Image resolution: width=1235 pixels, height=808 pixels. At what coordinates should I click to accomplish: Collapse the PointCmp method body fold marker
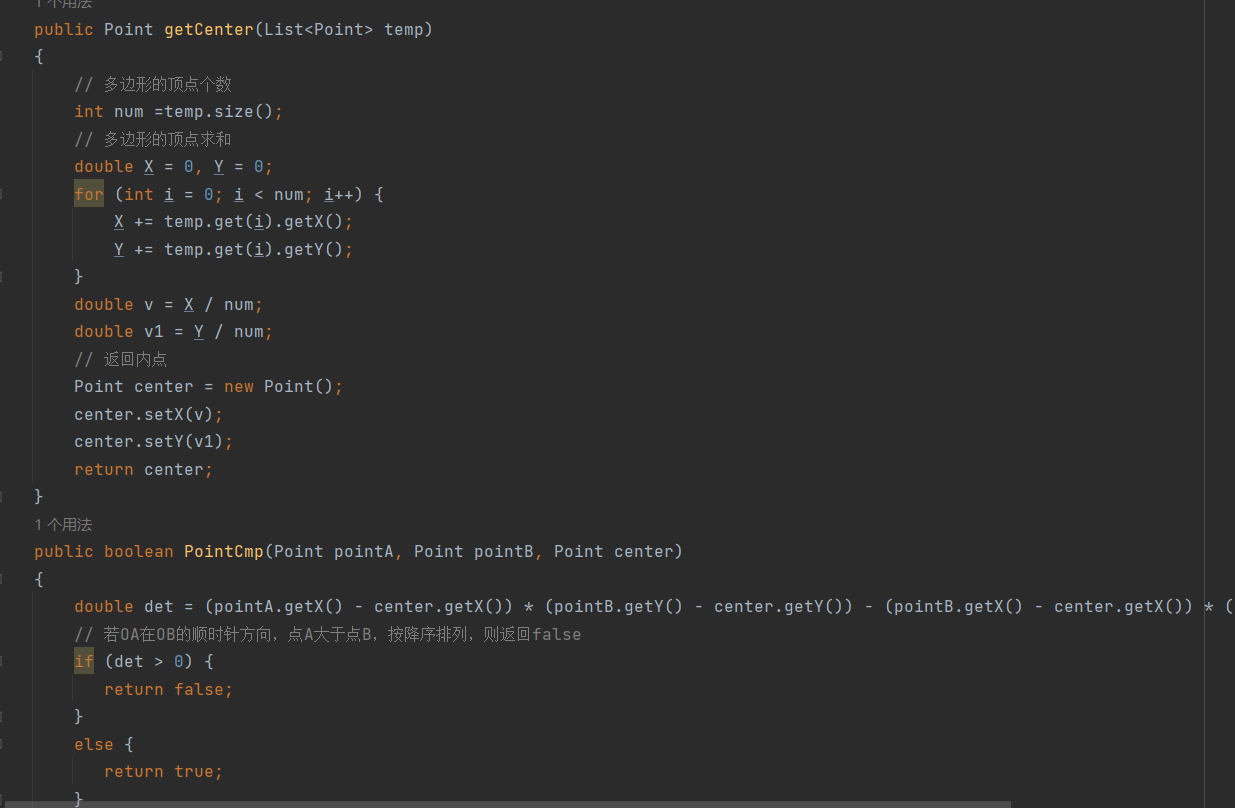click(2, 579)
